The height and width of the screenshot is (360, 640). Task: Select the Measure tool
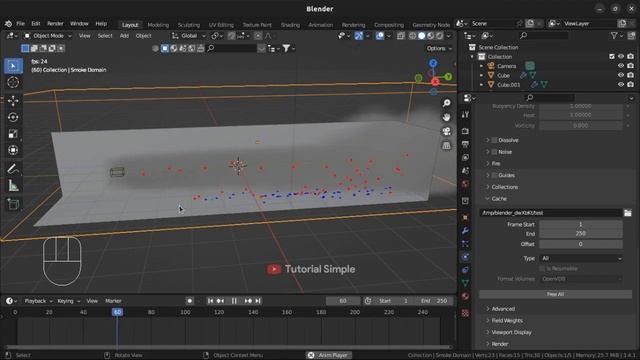13,186
